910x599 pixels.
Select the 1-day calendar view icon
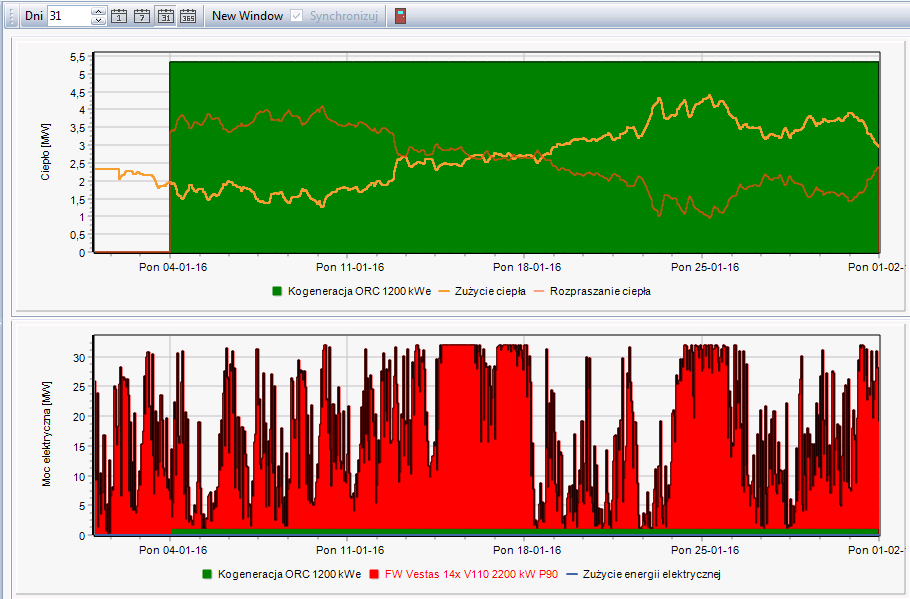119,16
